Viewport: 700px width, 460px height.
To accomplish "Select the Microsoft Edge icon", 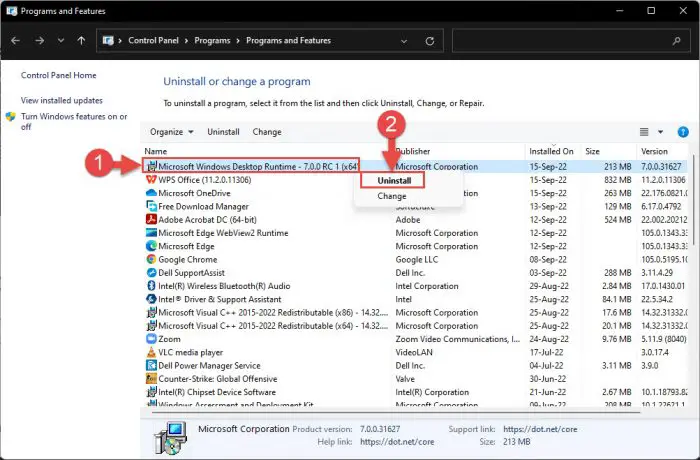I will (x=151, y=246).
